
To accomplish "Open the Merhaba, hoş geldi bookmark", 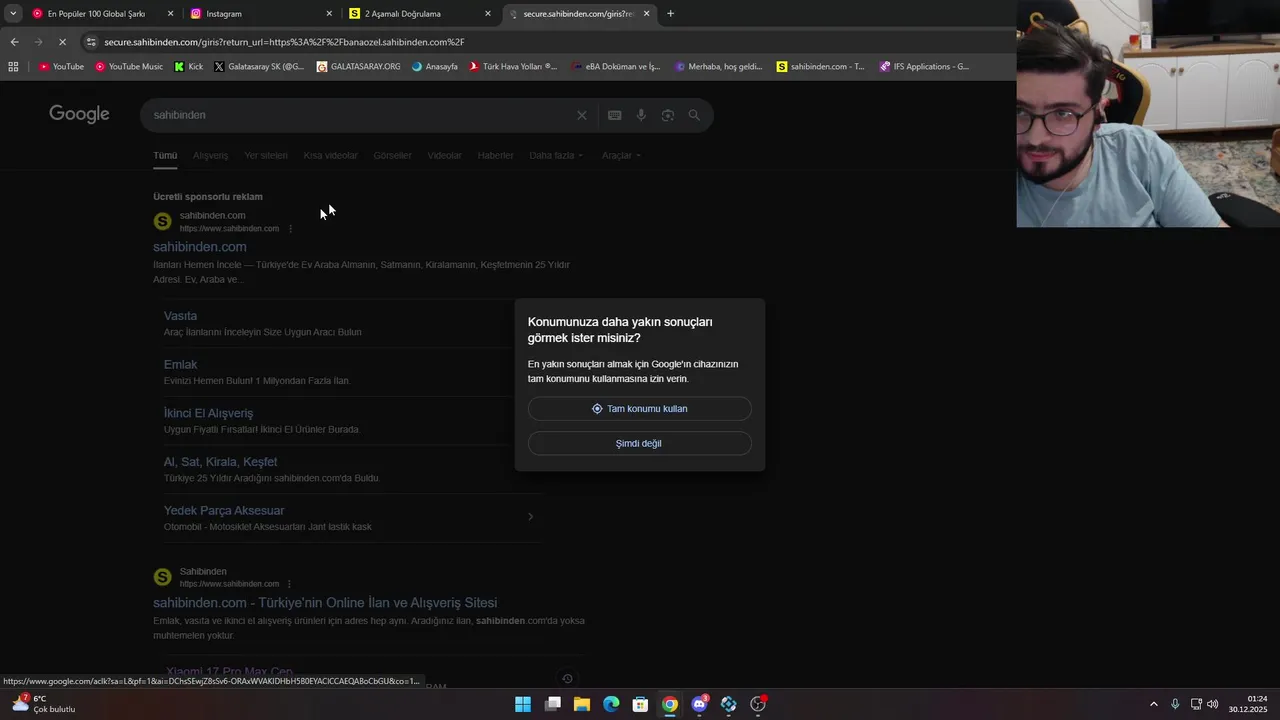I will pyautogui.click(x=719, y=67).
